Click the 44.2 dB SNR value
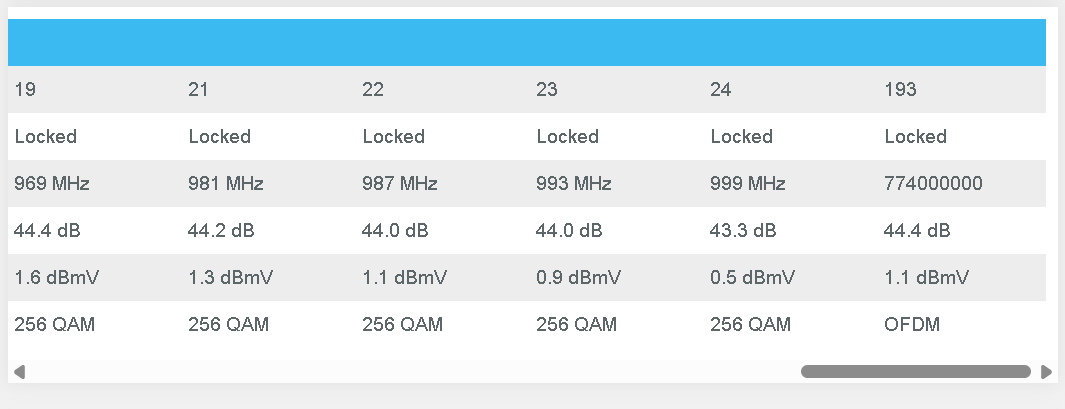The width and height of the screenshot is (1065, 409). [x=221, y=231]
